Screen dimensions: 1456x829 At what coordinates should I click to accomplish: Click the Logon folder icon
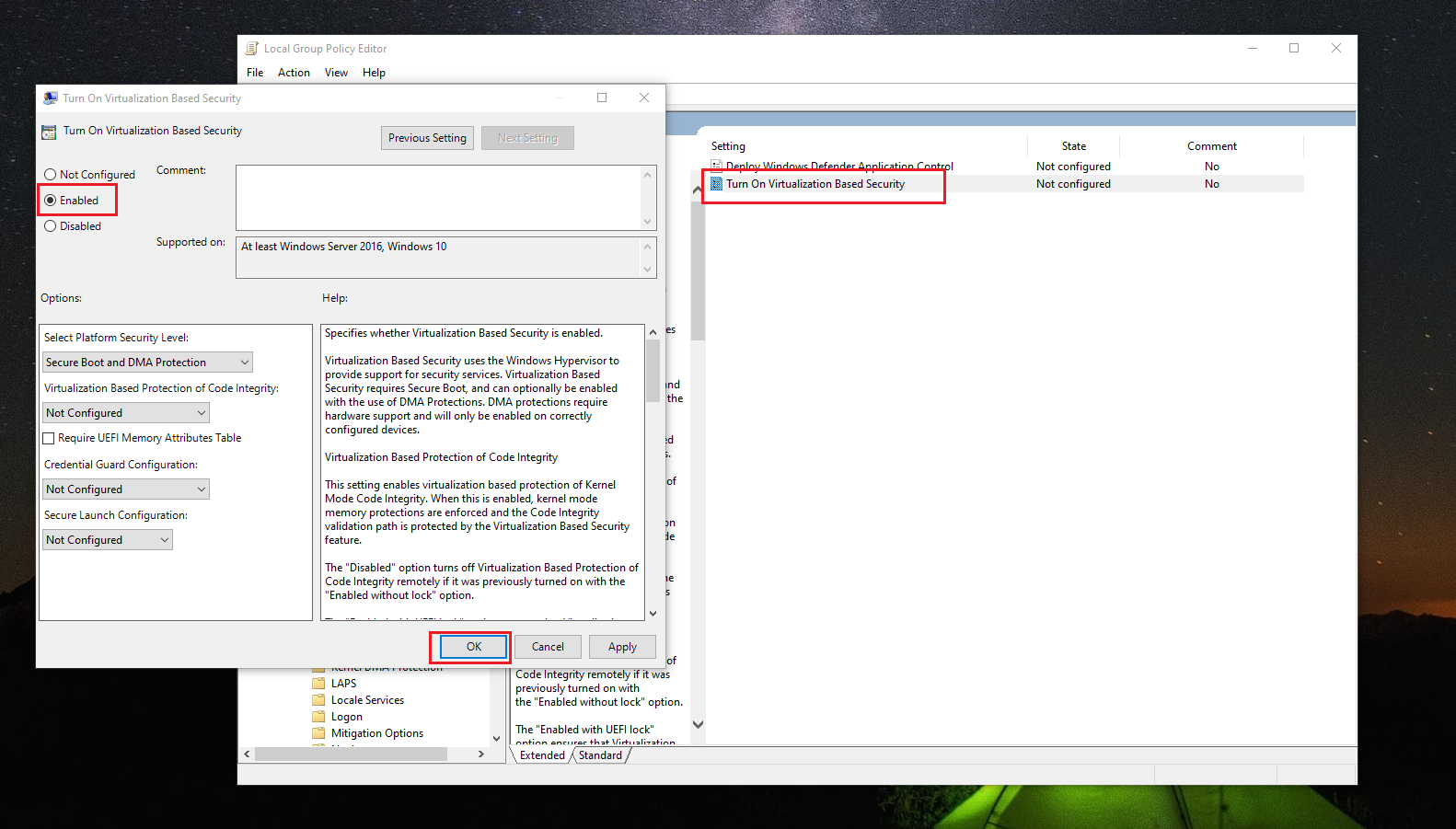click(318, 717)
